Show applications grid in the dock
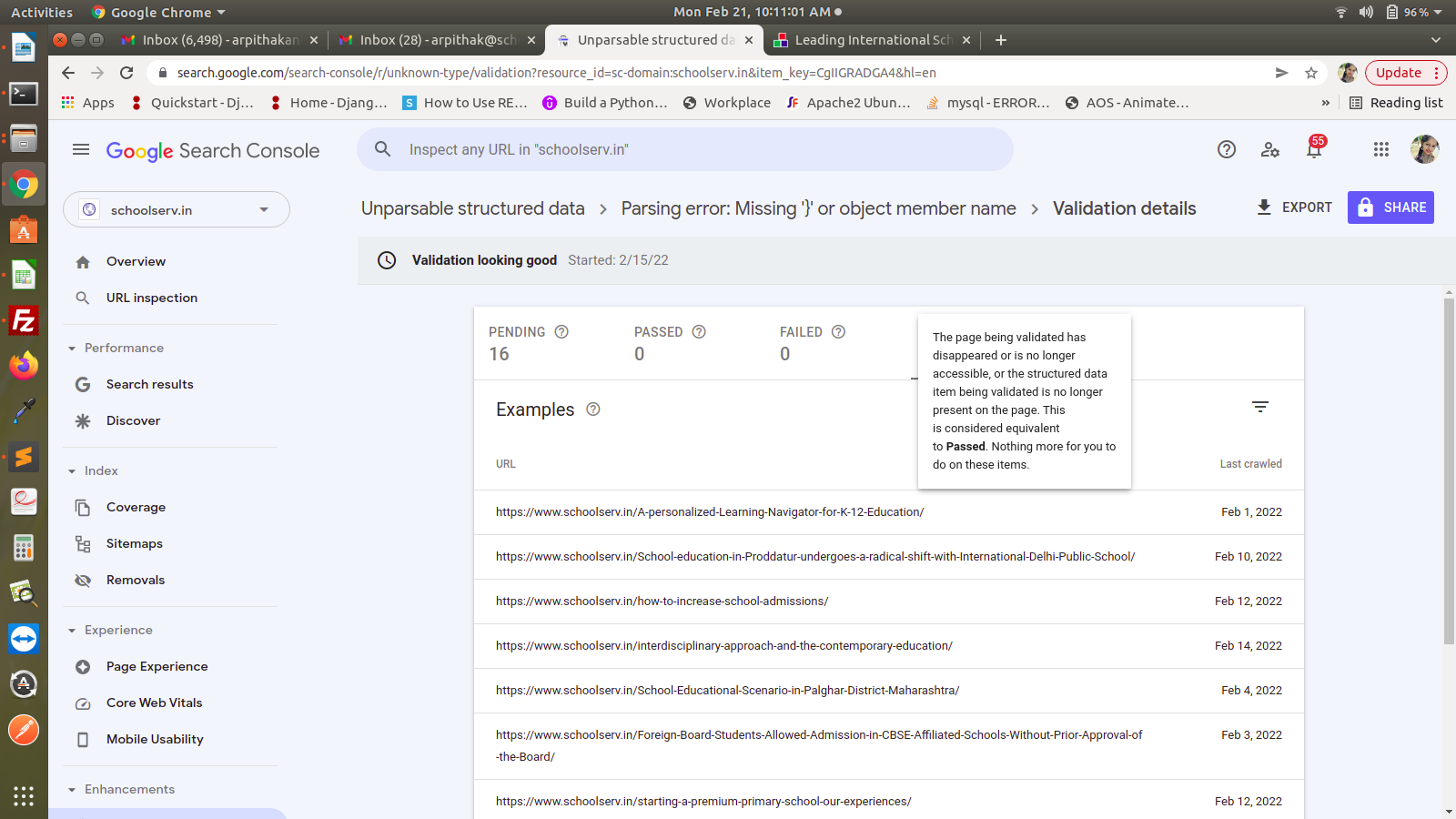Image resolution: width=1456 pixels, height=819 pixels. pos(24,796)
